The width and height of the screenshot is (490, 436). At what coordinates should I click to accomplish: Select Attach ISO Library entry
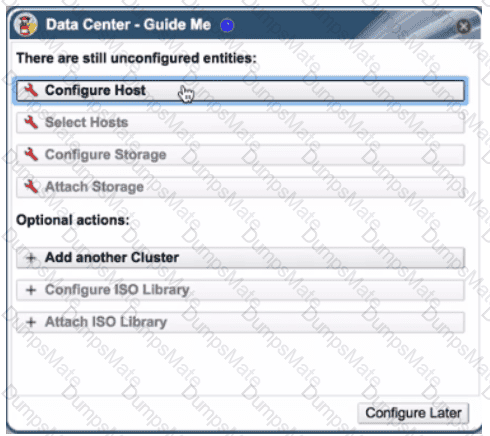(240, 322)
